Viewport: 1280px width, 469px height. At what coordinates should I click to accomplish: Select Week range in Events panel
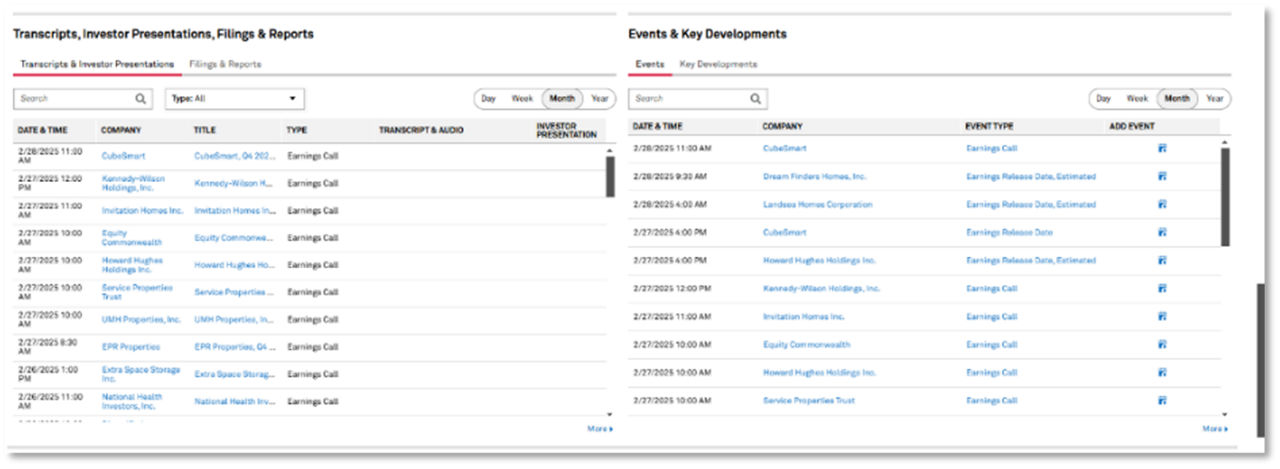[1137, 99]
